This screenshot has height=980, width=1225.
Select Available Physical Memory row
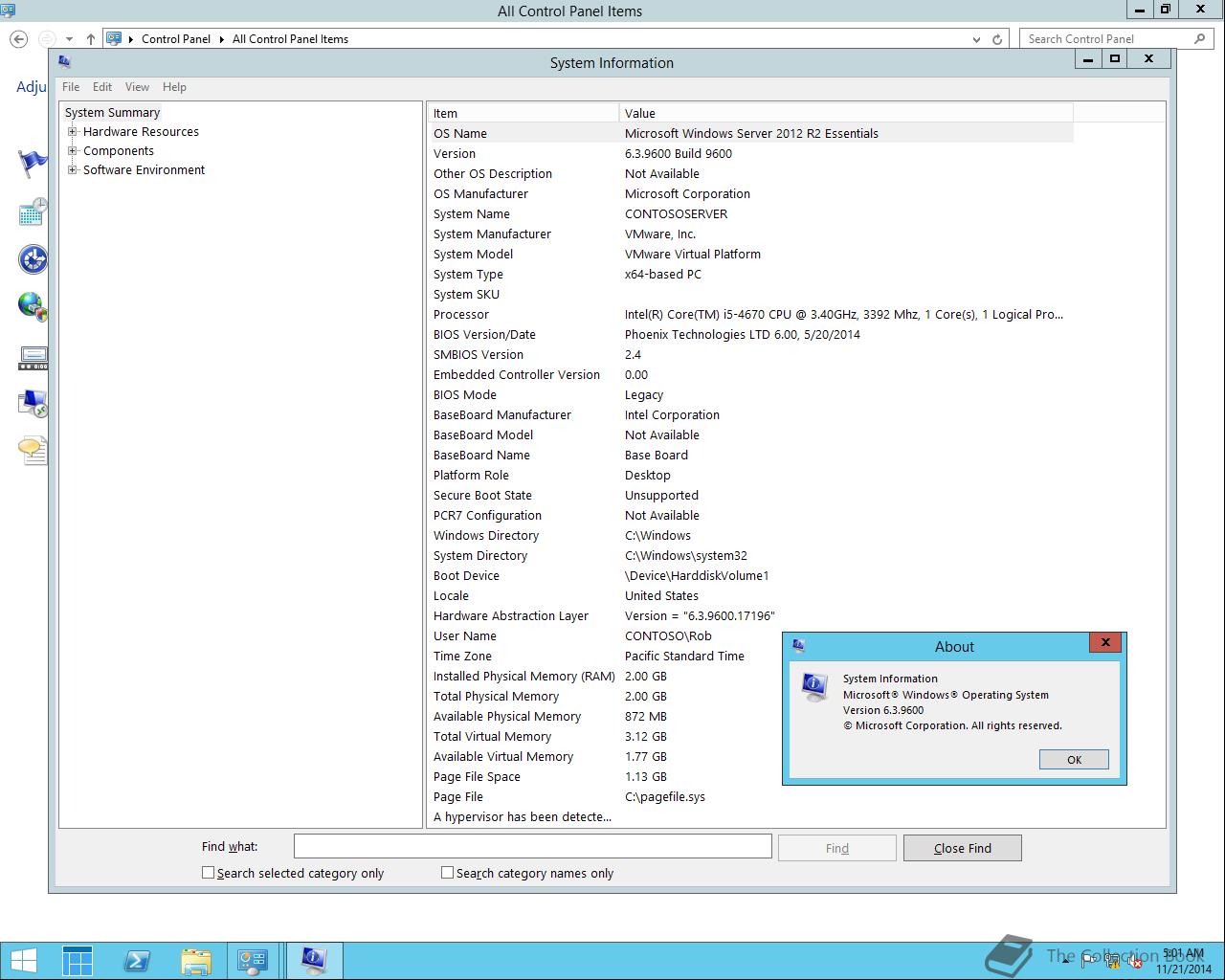click(750, 717)
